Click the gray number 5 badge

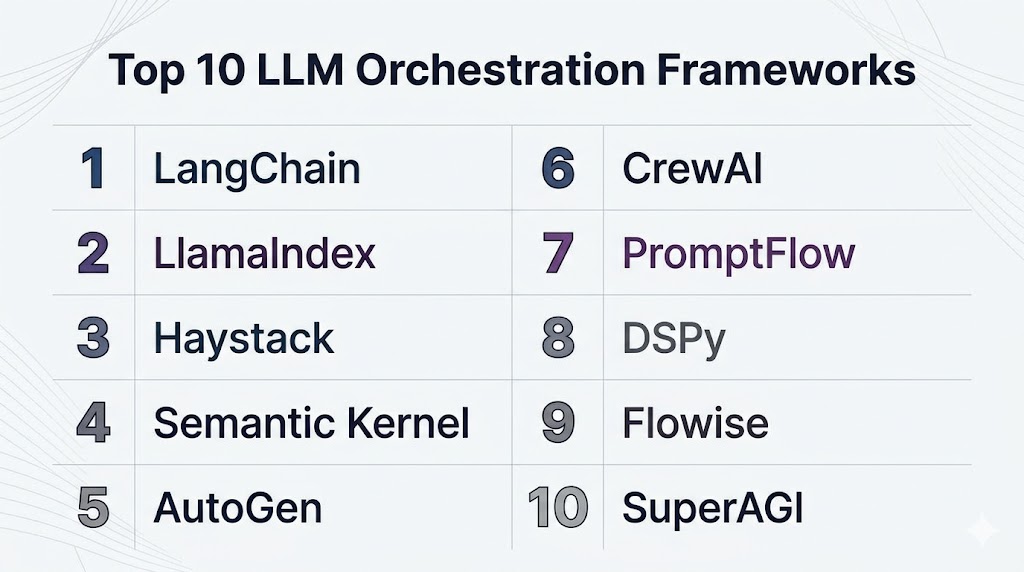[x=93, y=508]
